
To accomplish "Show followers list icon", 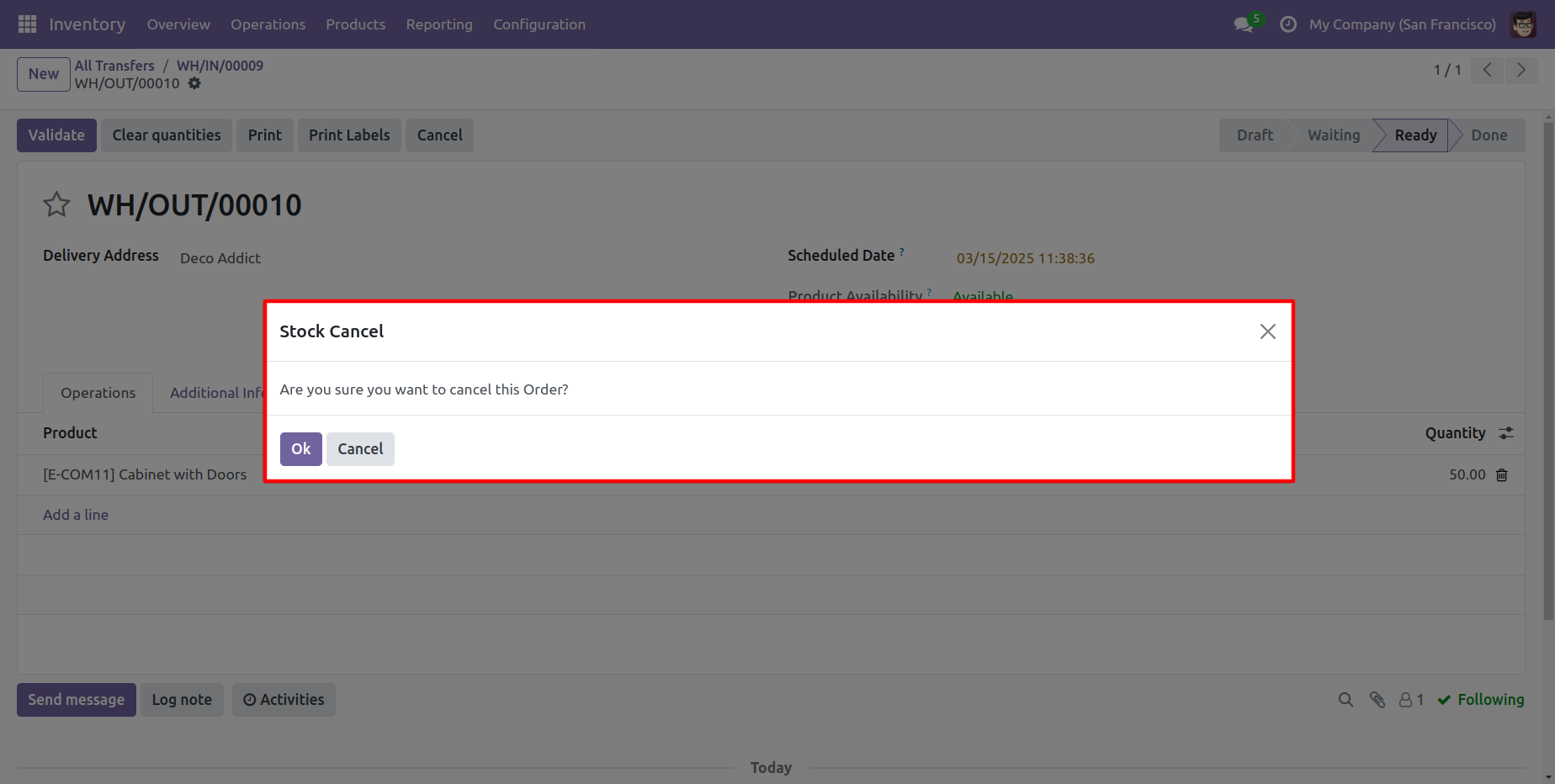I will (1411, 700).
